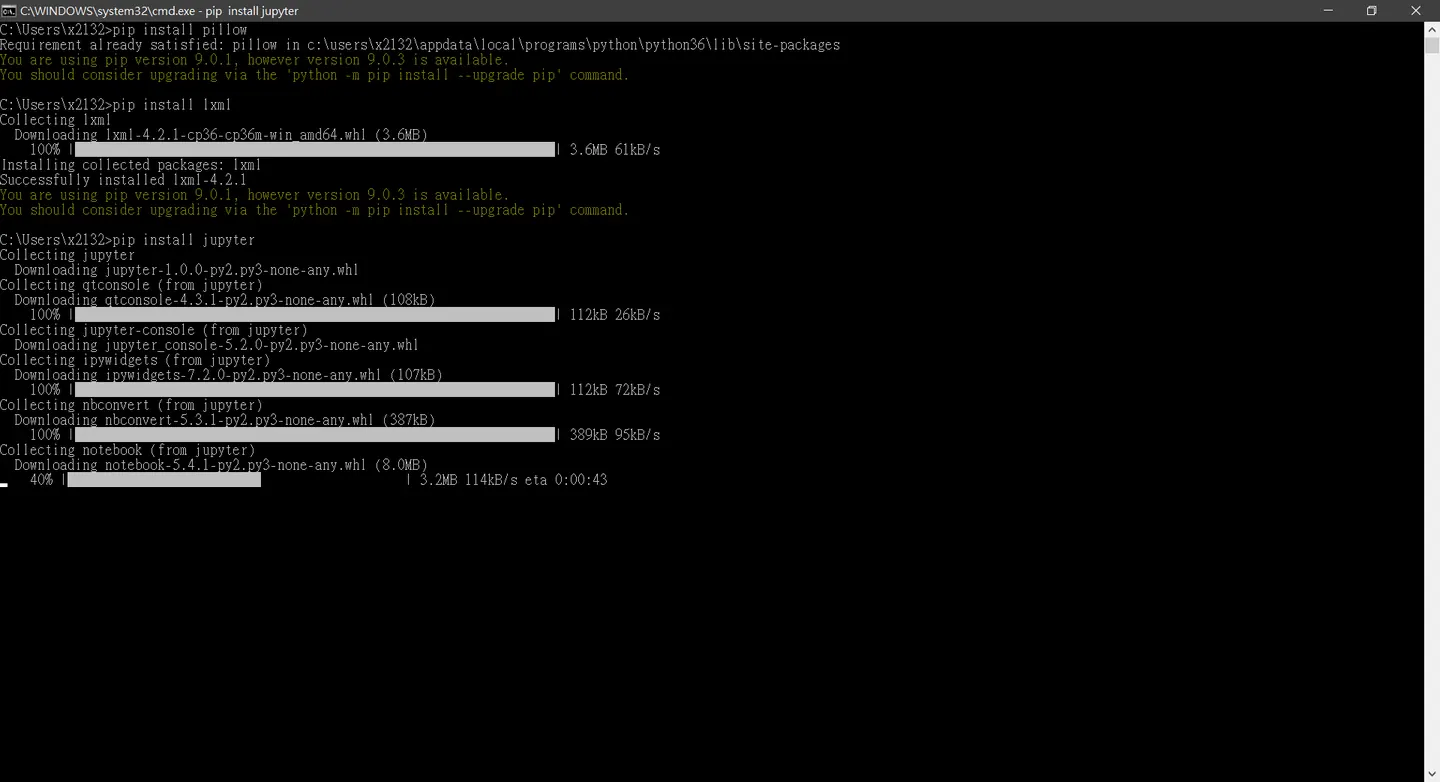Screen dimensions: 1440x782
Task: Click the ipywidgets 112kB progress bar
Action: pyautogui.click(x=315, y=390)
